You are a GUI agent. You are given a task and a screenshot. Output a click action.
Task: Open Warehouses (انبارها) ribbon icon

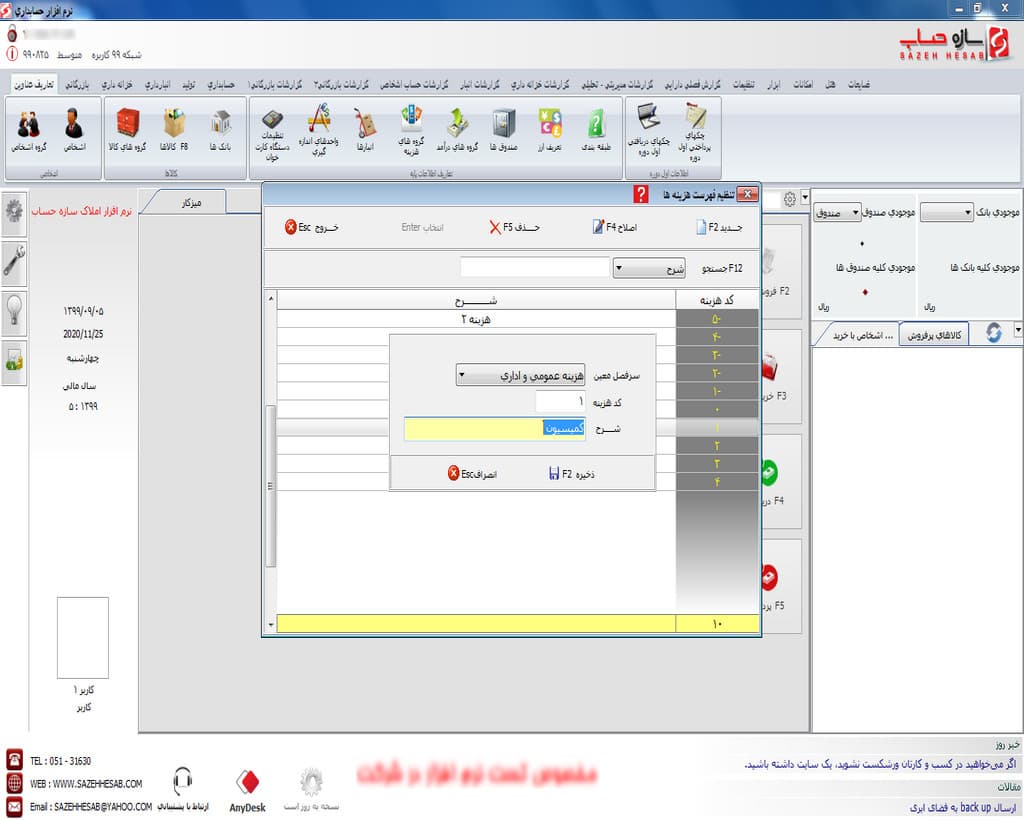pos(365,131)
